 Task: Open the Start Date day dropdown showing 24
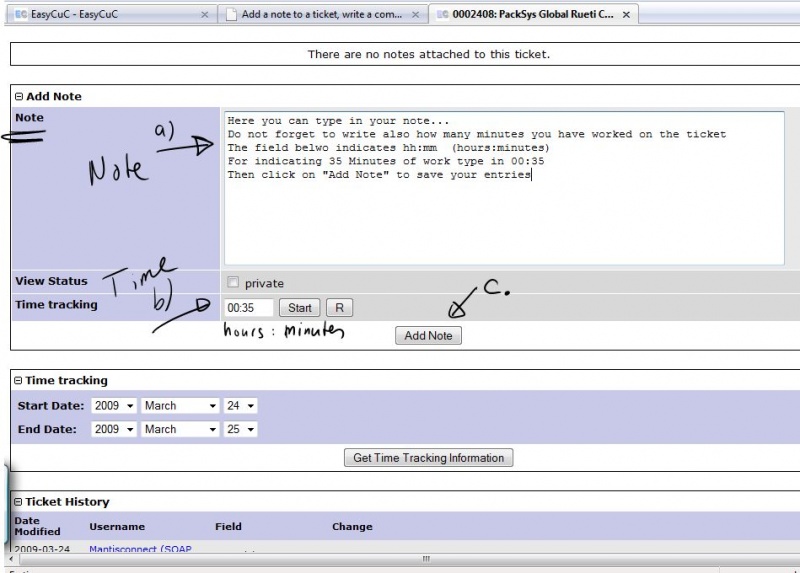point(241,406)
